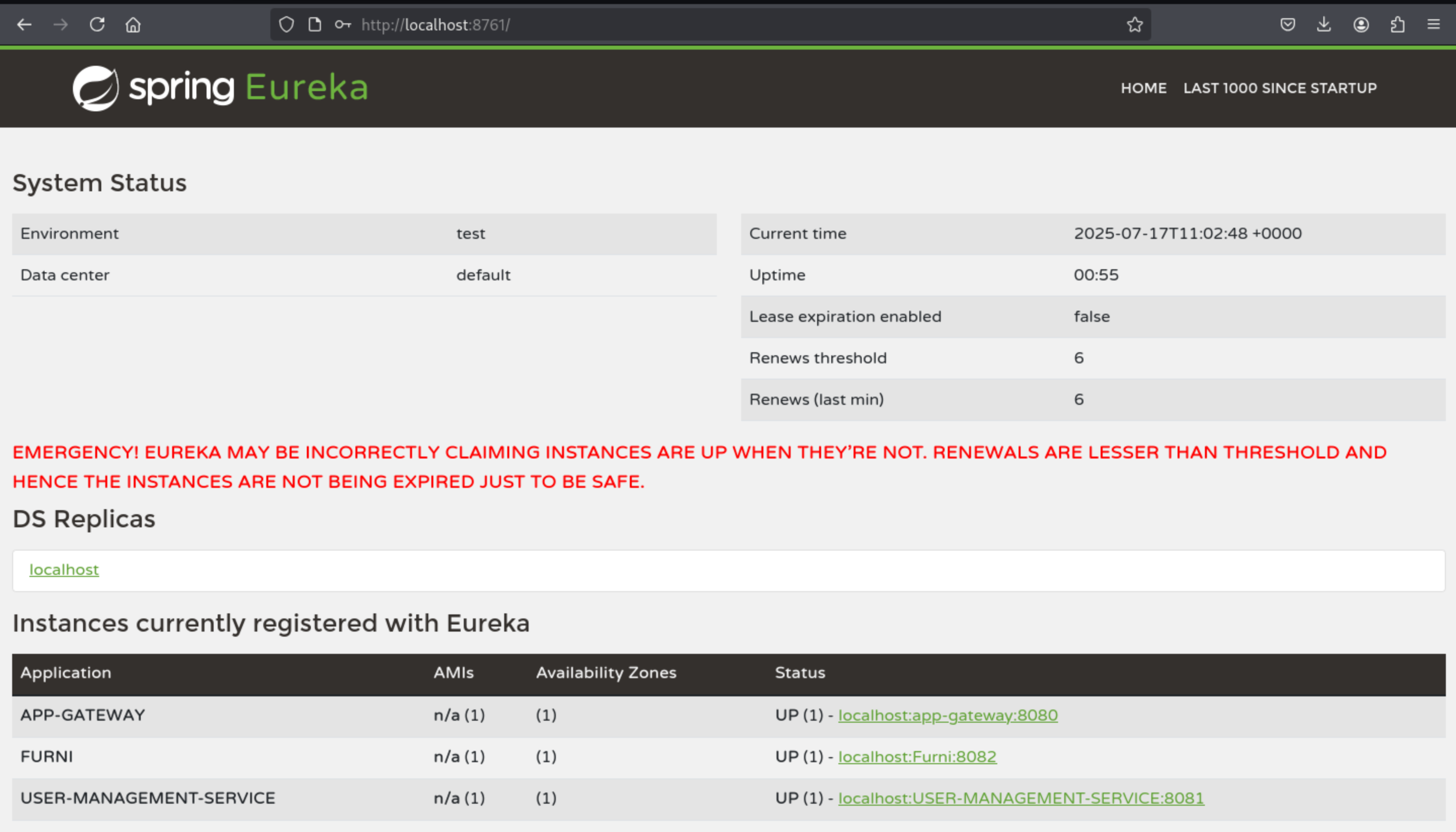Go to the browser home page
The height and width of the screenshot is (832, 1456).
133,25
